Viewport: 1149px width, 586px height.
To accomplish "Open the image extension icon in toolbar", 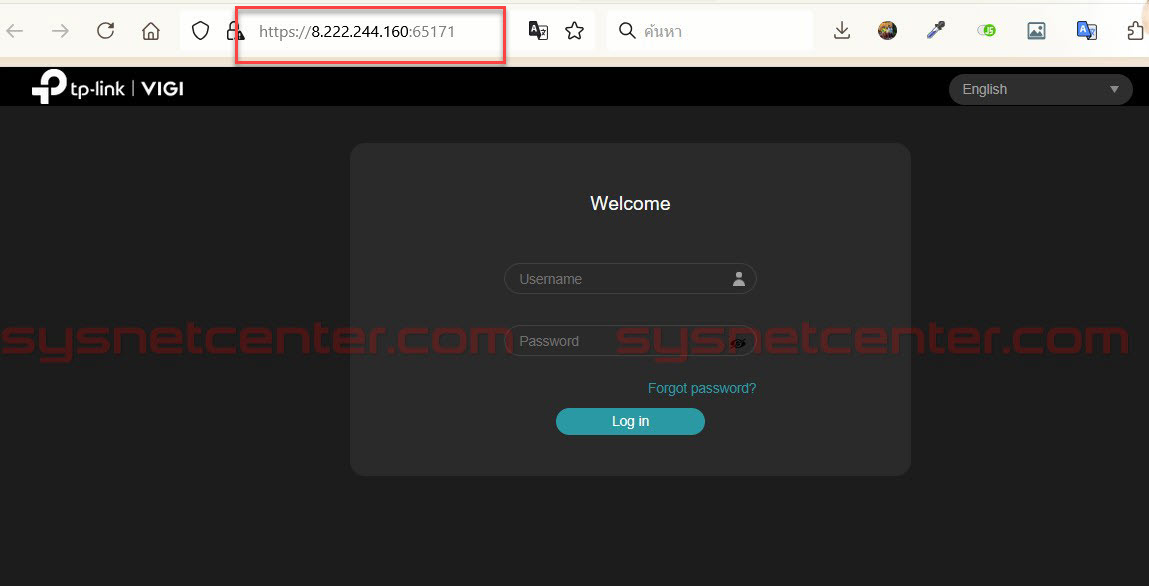I will 1036,31.
